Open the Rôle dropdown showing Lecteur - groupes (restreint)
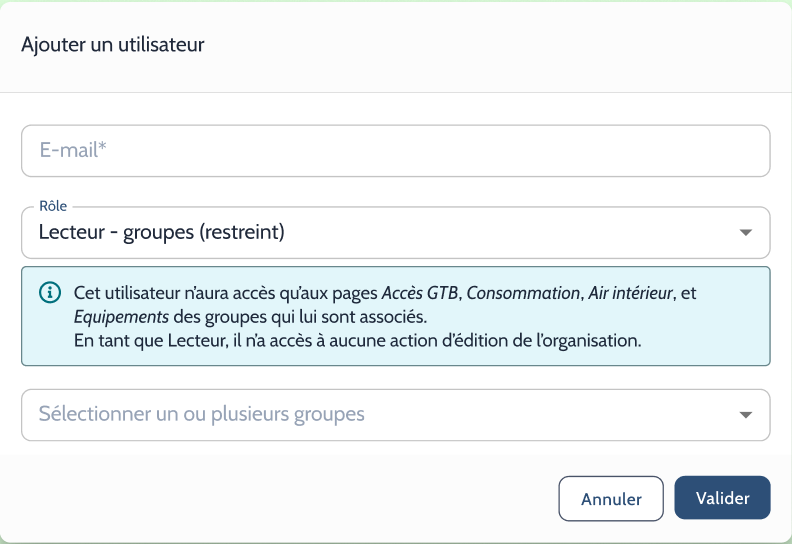The image size is (792, 544). (x=395, y=232)
